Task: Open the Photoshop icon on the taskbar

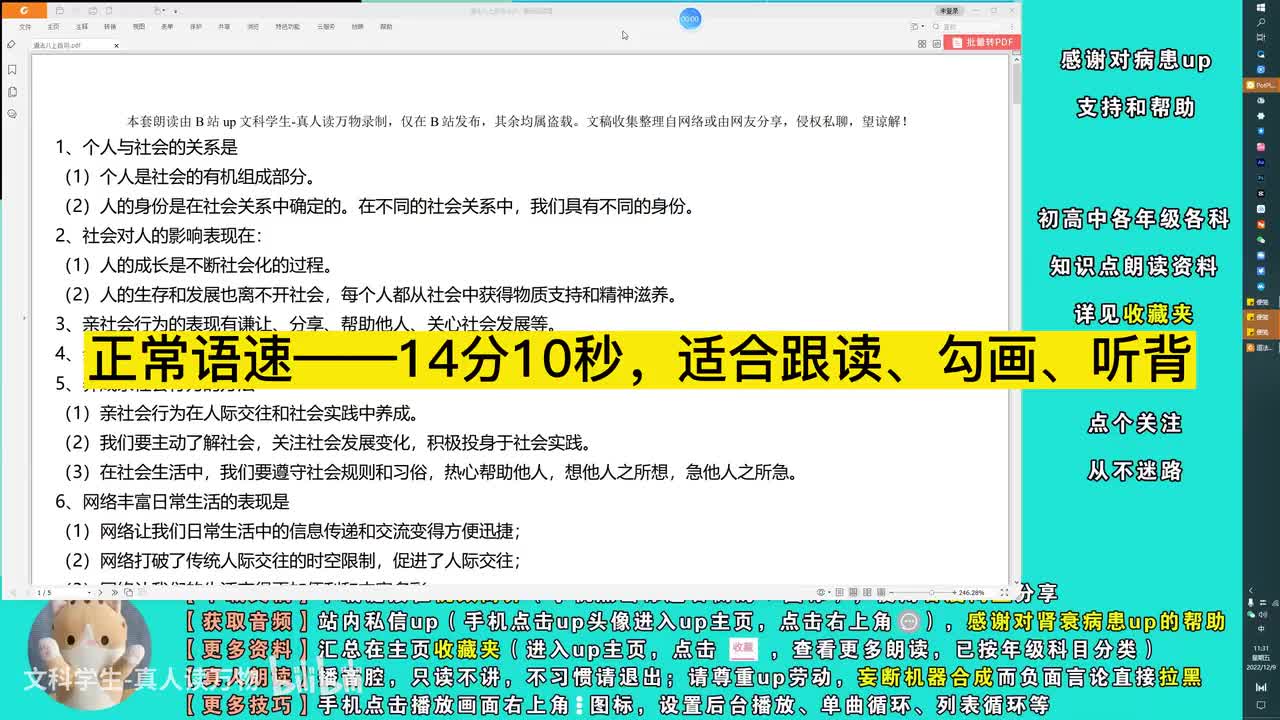Action: pyautogui.click(x=1261, y=177)
